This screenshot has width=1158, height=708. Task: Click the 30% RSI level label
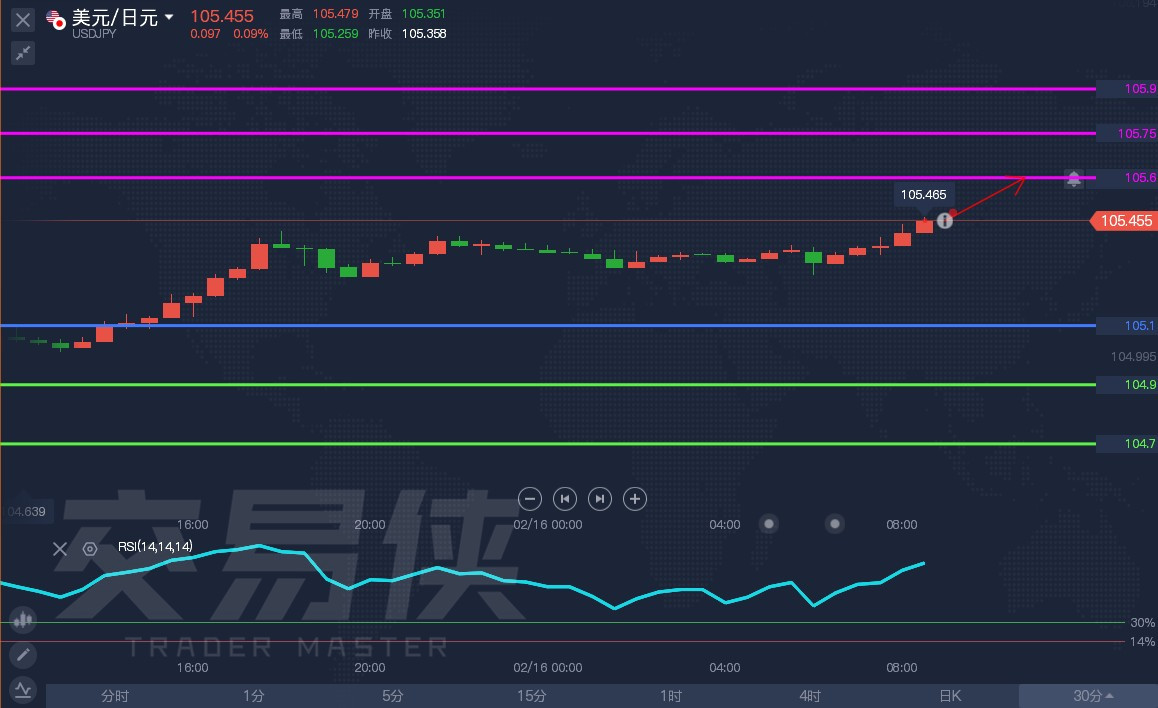(x=1142, y=623)
